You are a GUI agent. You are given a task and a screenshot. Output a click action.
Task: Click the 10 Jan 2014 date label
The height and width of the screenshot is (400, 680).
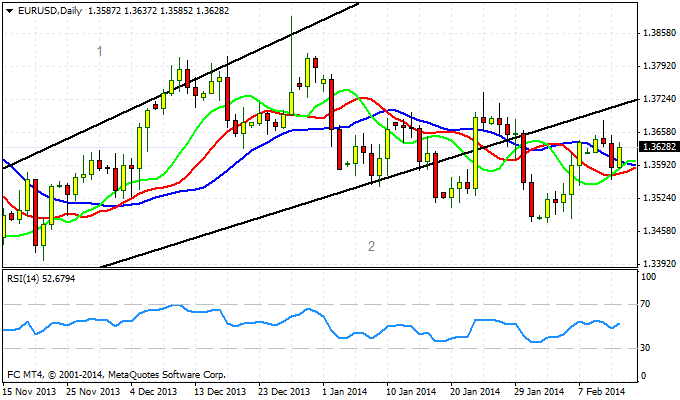coord(411,392)
